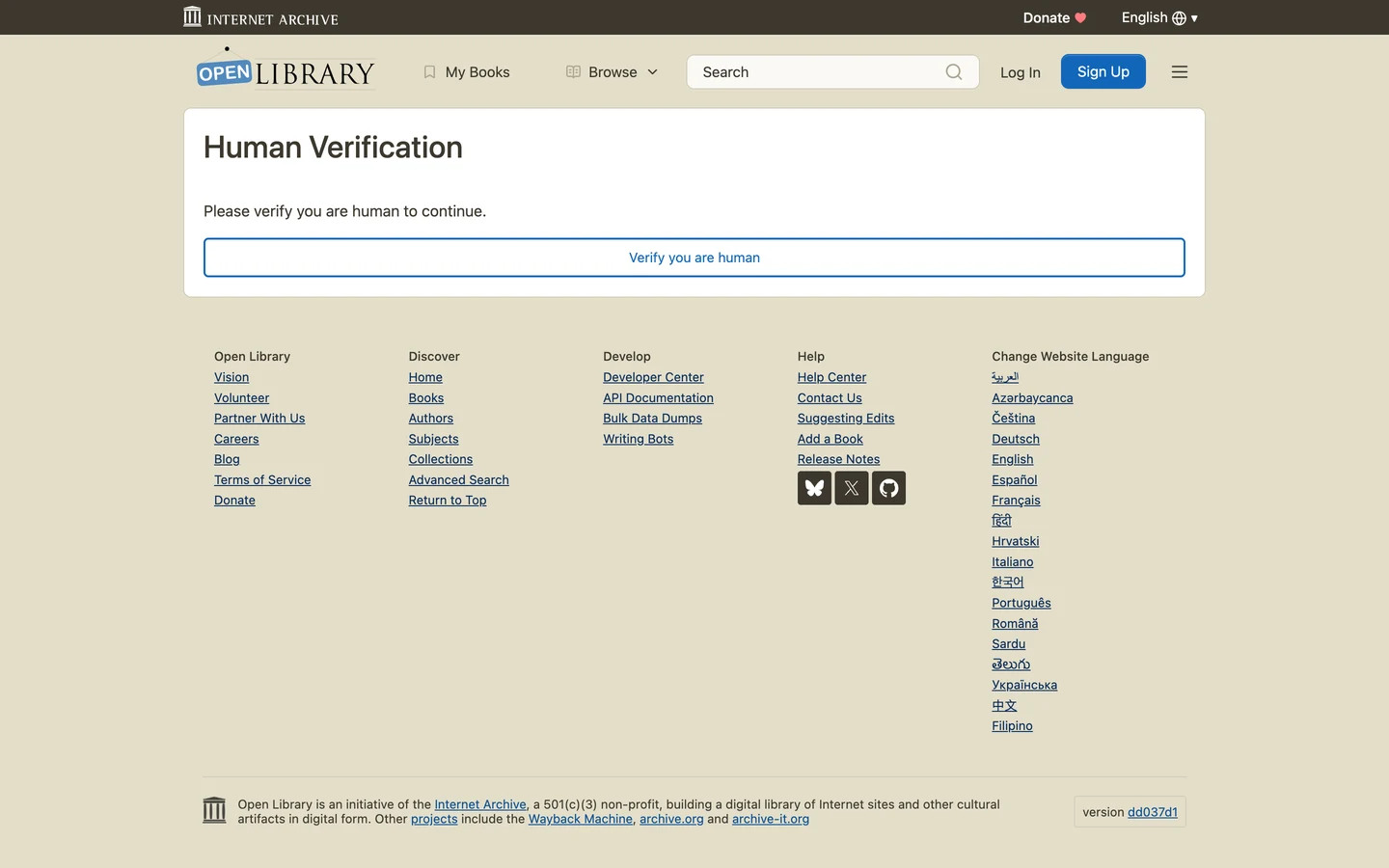This screenshot has height=868, width=1389.
Task: Open the Vision footer link
Action: [x=231, y=377]
